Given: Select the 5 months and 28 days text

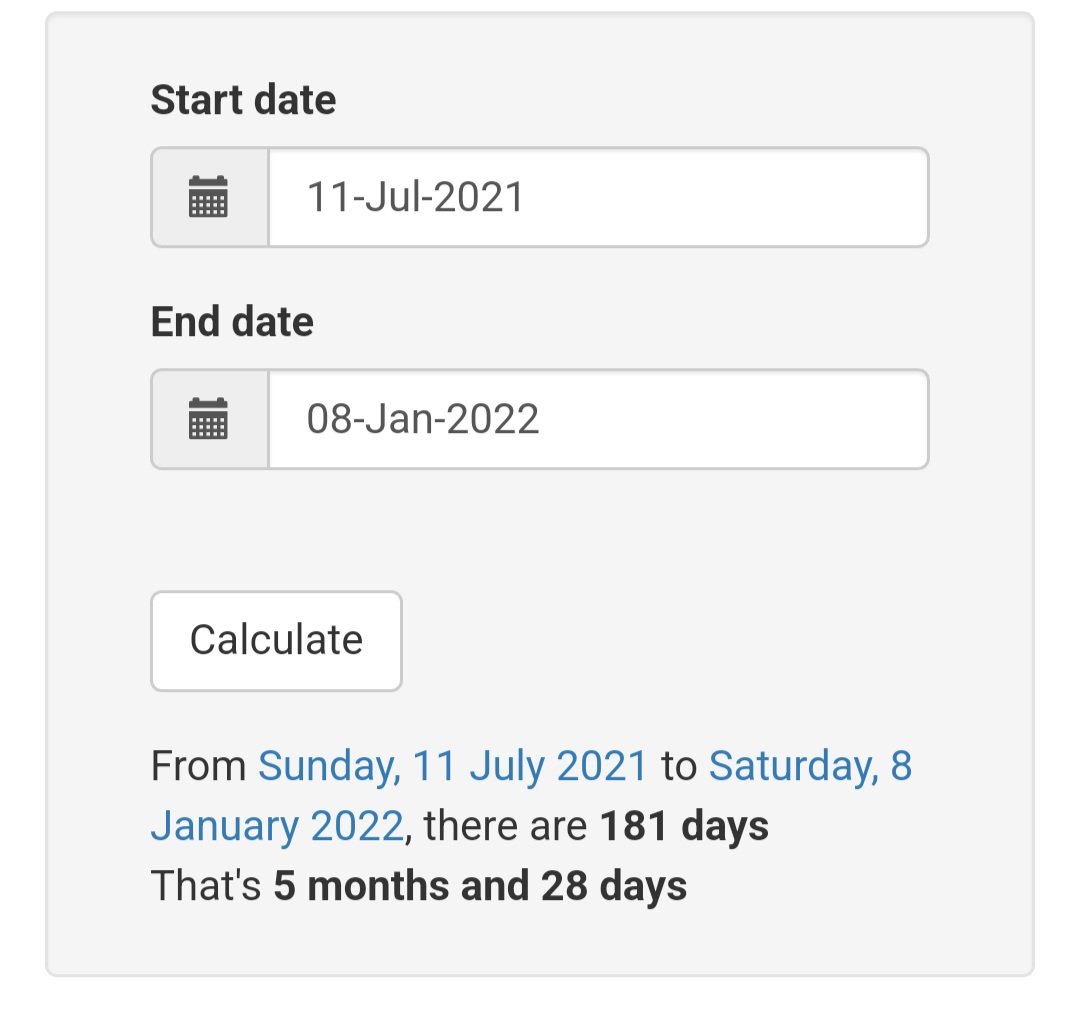Looking at the screenshot, I should click(480, 885).
